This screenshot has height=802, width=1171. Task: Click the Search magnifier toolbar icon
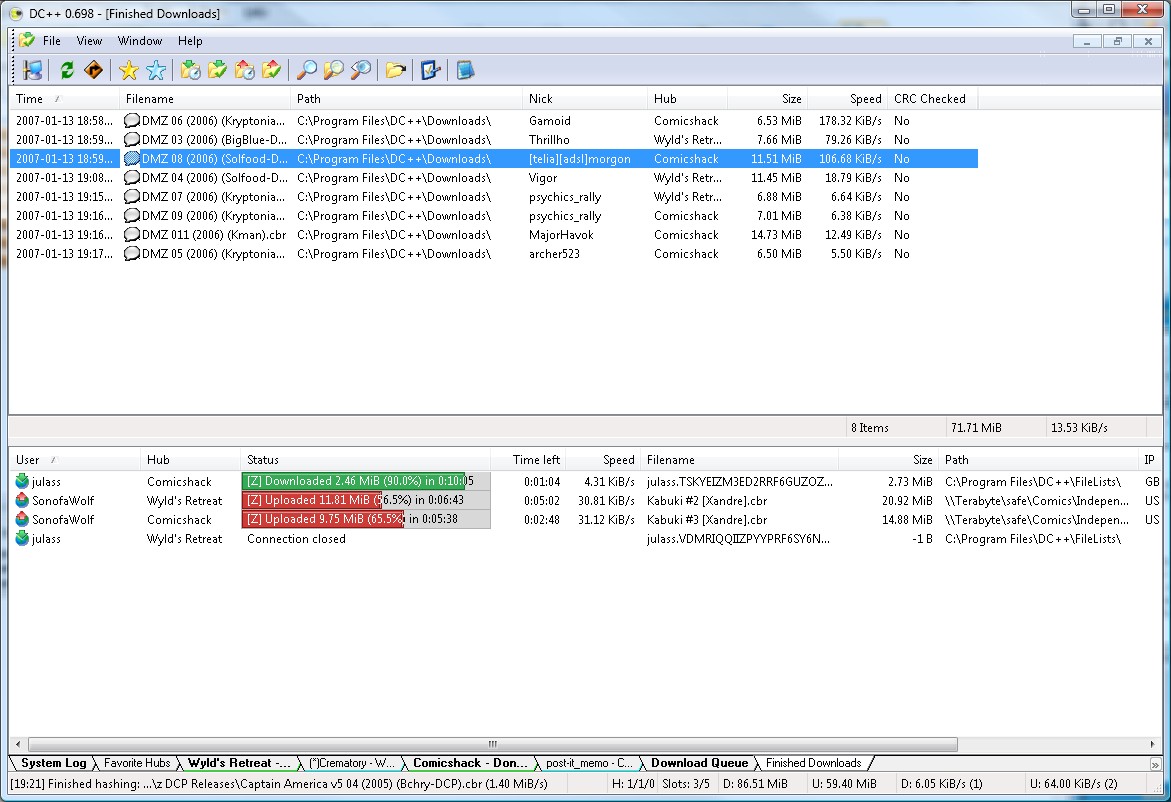pyautogui.click(x=307, y=70)
